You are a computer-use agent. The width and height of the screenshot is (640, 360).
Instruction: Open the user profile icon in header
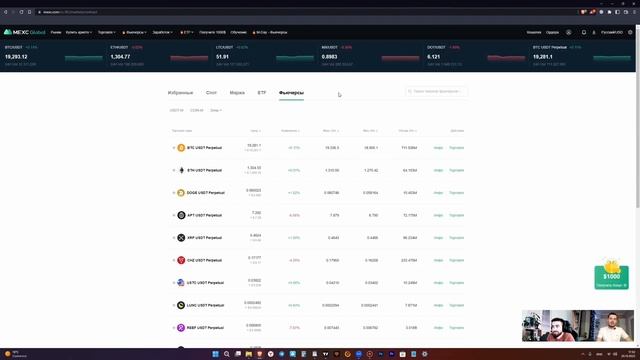point(569,32)
